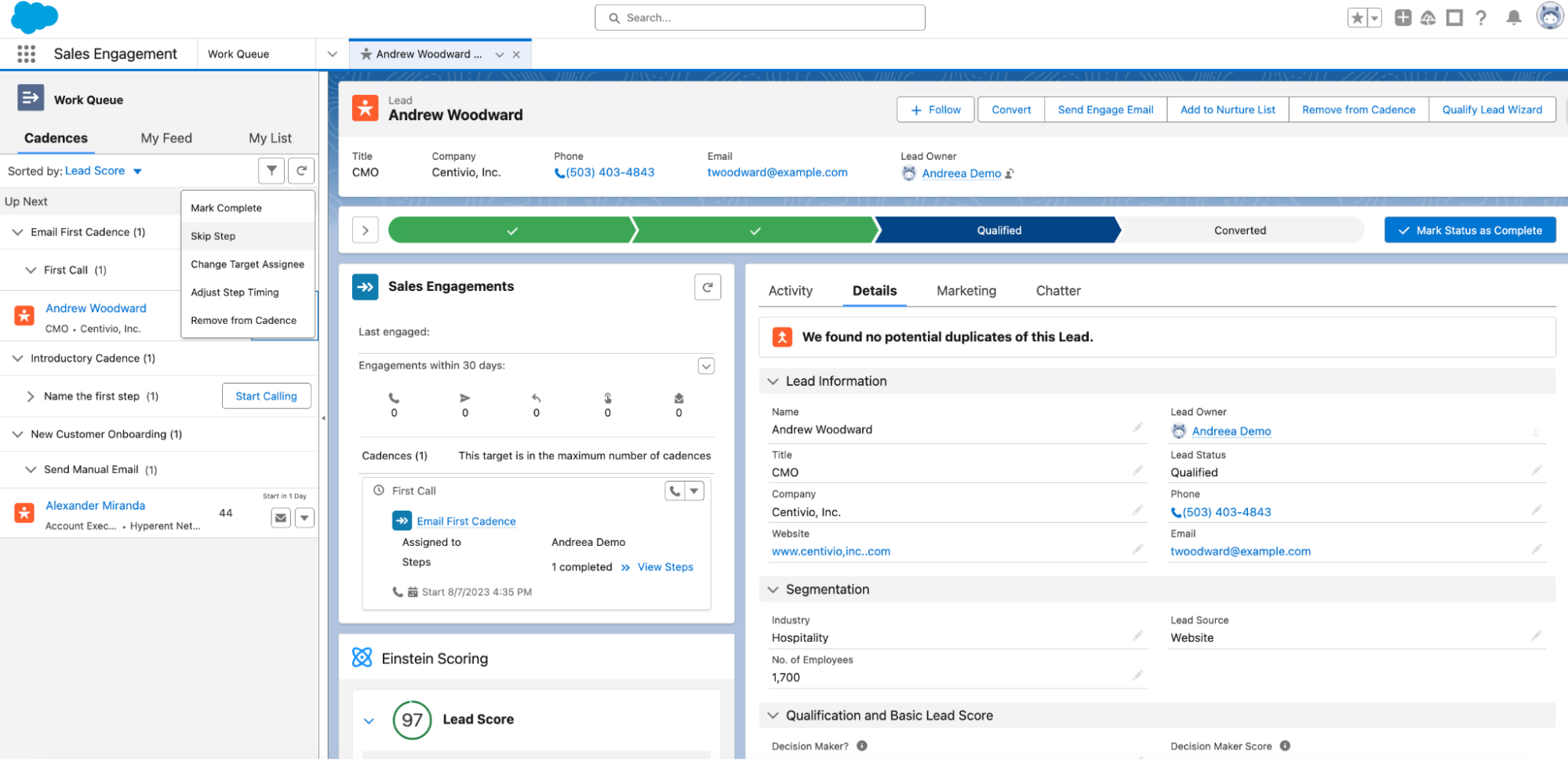The image size is (1568, 760).
Task: Click Mark Status as Complete button
Action: 1470,231
